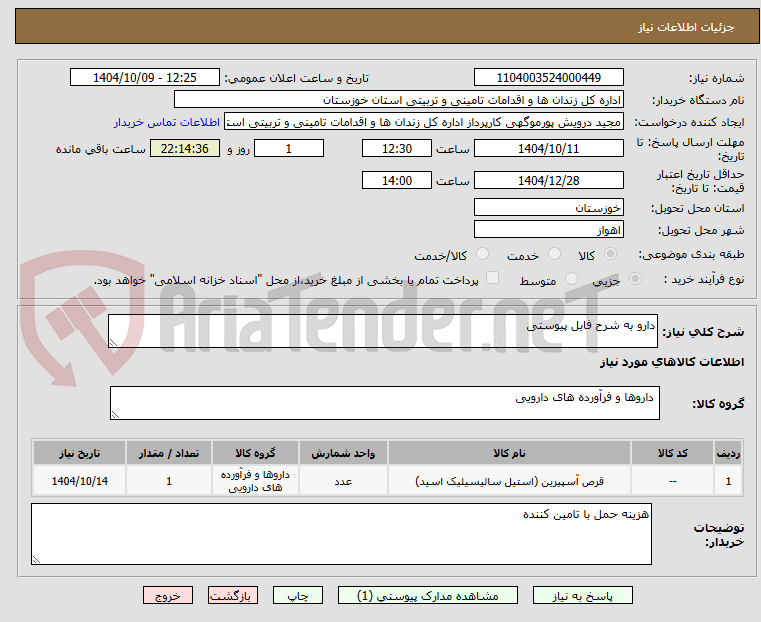Screen dimensions: 761x622
Task: Select the خدمت radio button
Action: [x=554, y=254]
